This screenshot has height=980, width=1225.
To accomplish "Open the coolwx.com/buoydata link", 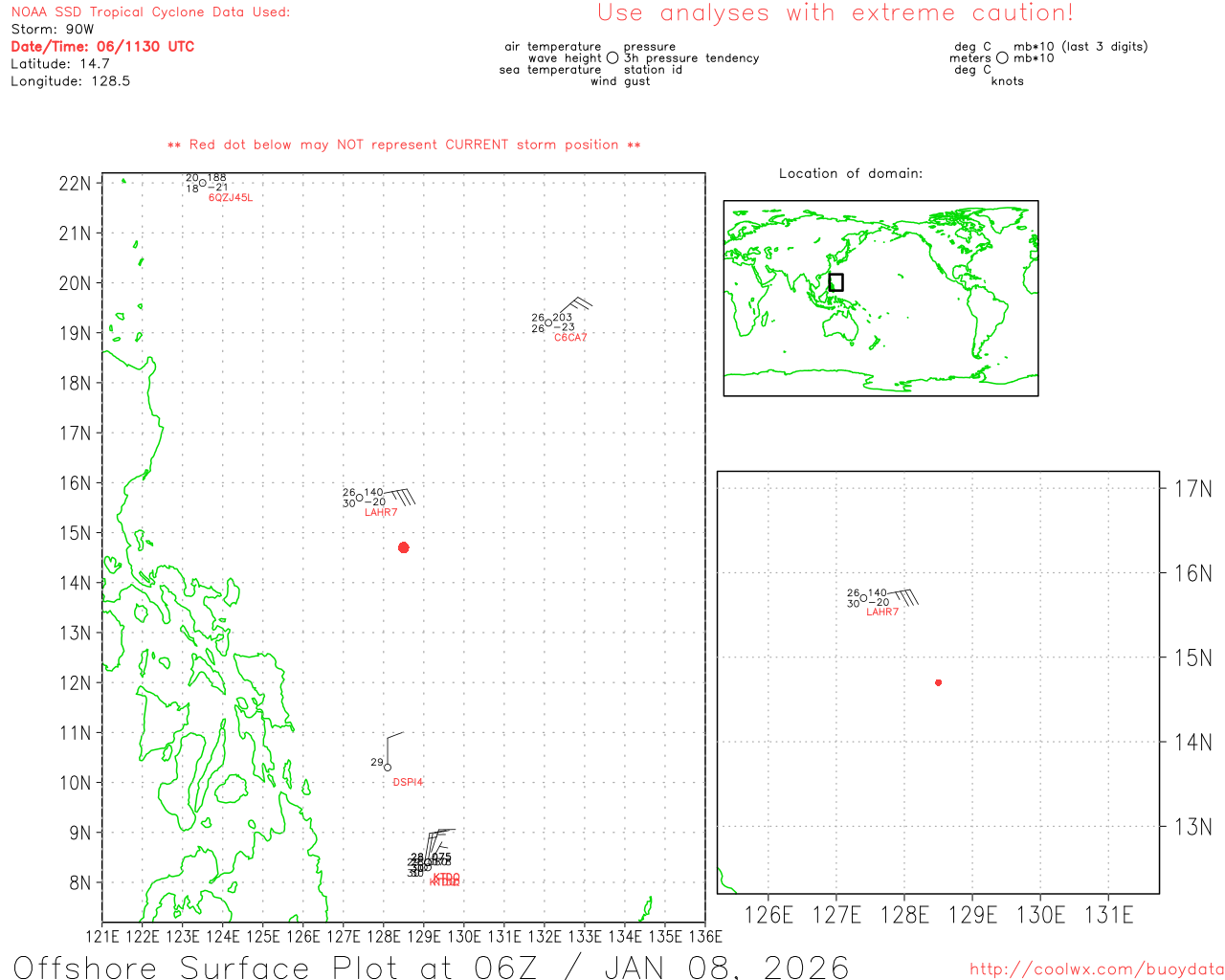I will pyautogui.click(x=1097, y=969).
